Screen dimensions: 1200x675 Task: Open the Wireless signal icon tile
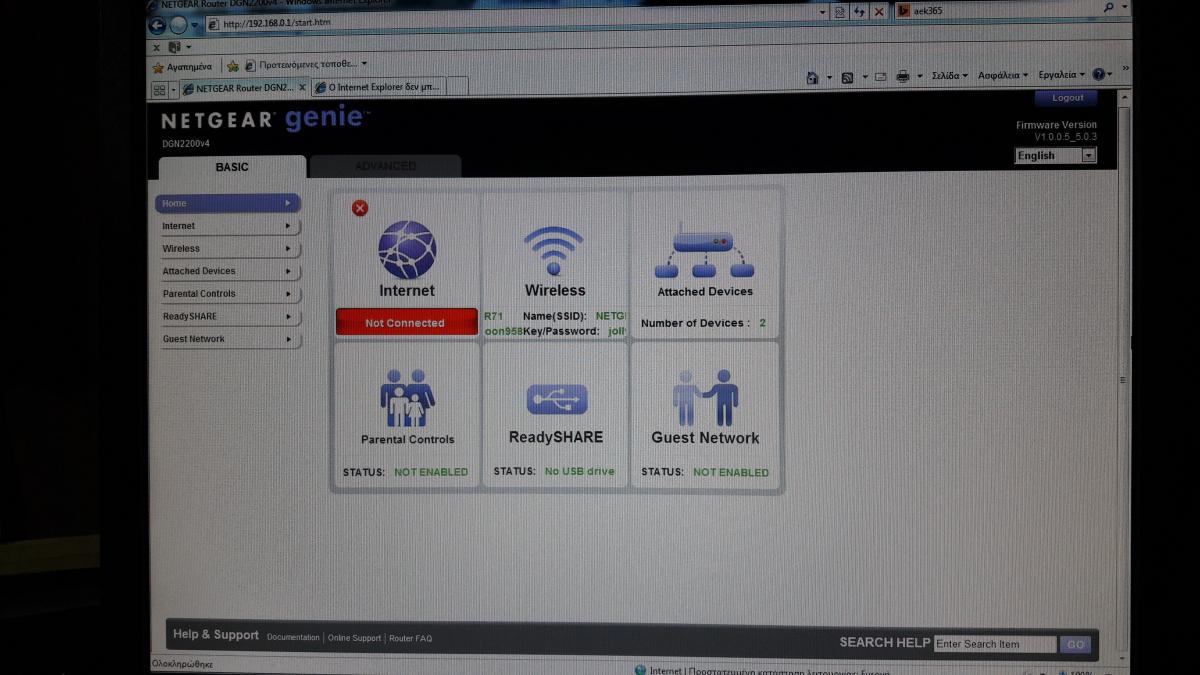click(554, 251)
